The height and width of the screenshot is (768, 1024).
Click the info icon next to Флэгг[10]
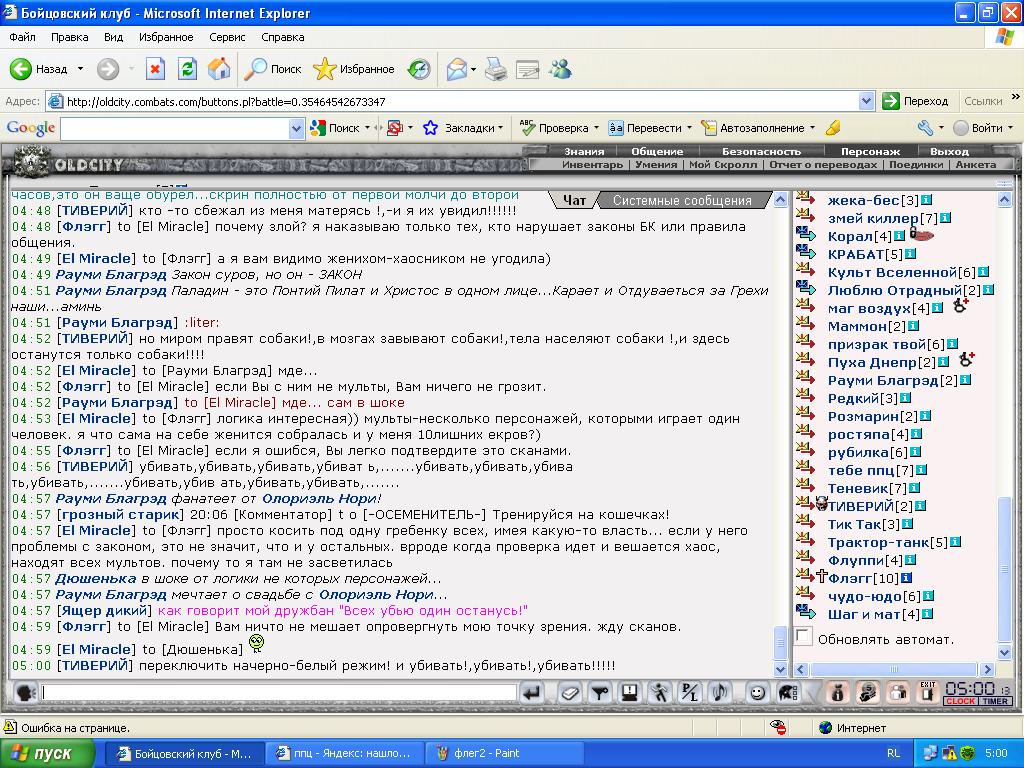click(906, 578)
